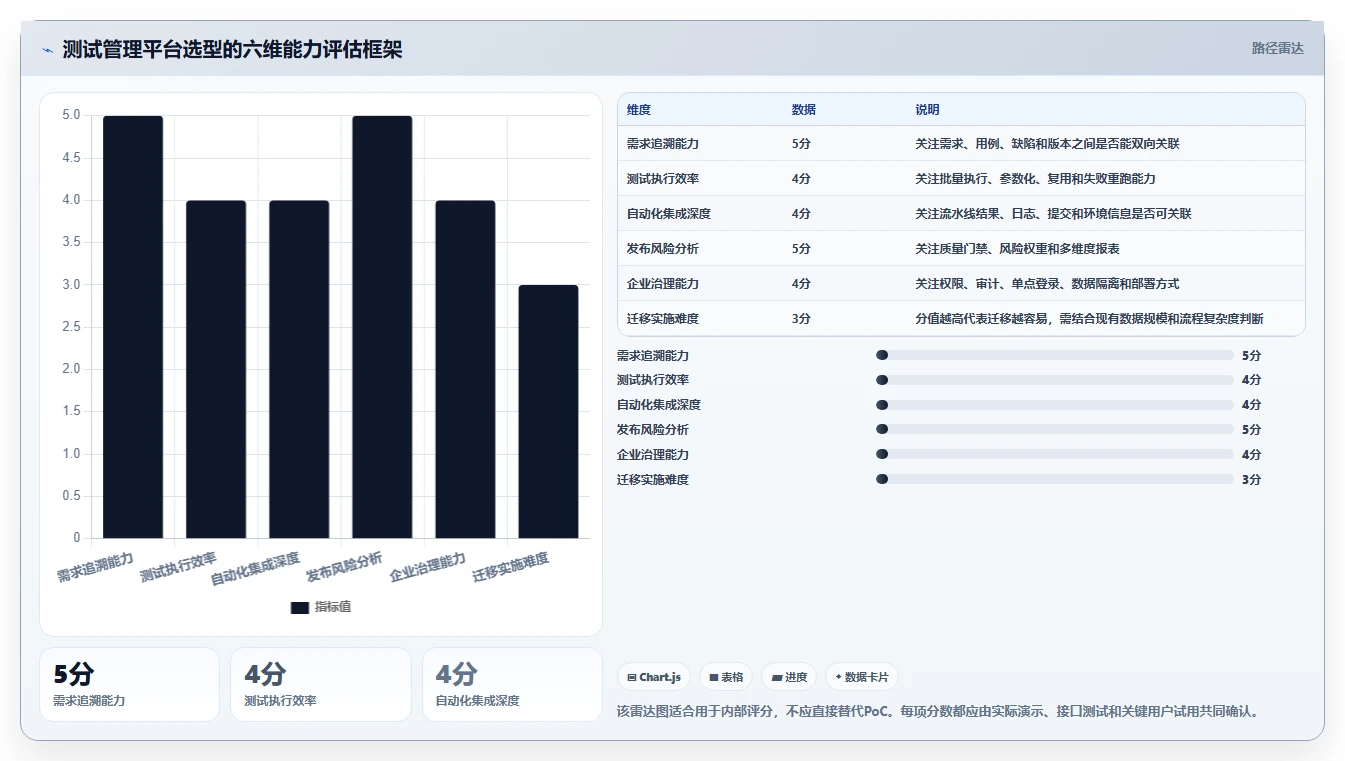Click the 路径雷达 label in the header
The image size is (1345, 761).
(x=1277, y=48)
